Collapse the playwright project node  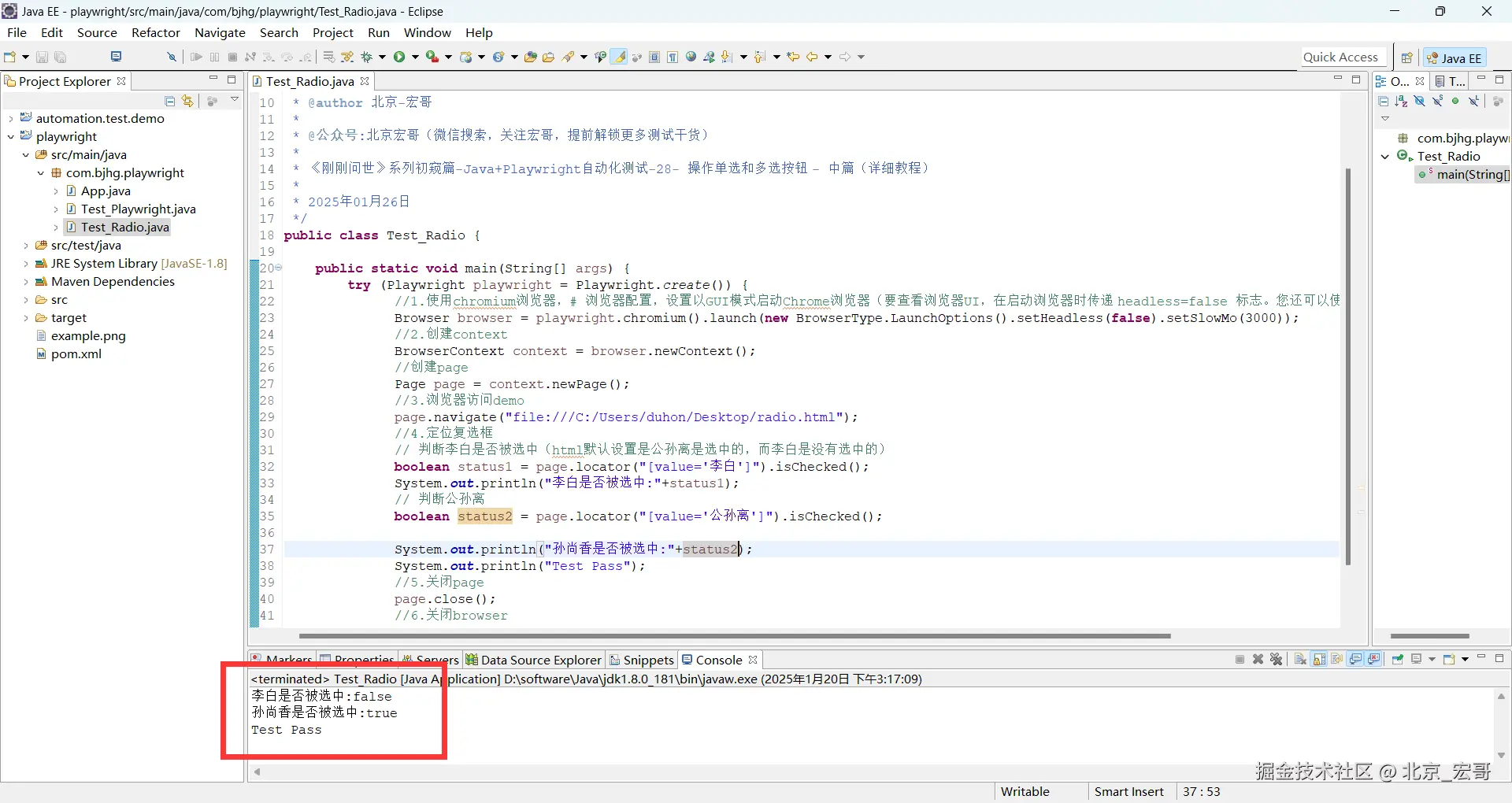point(11,137)
